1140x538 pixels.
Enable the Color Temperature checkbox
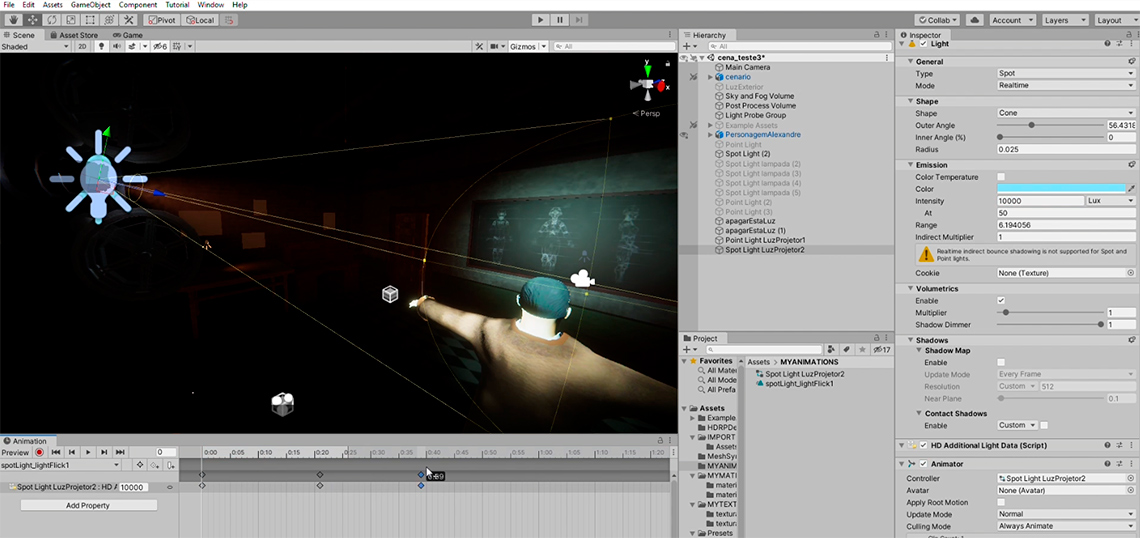tap(1001, 177)
